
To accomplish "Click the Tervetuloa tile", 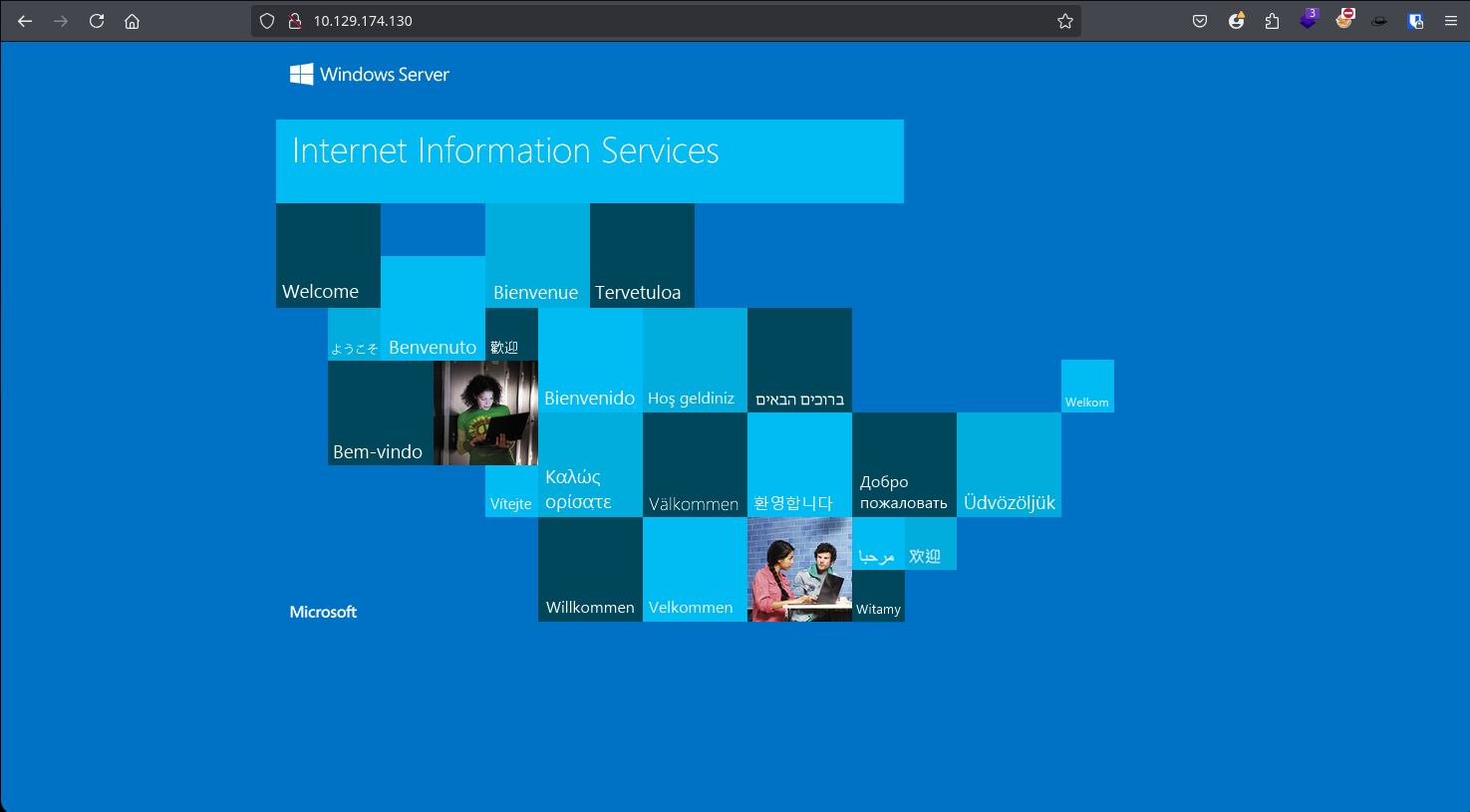I will click(x=642, y=255).
